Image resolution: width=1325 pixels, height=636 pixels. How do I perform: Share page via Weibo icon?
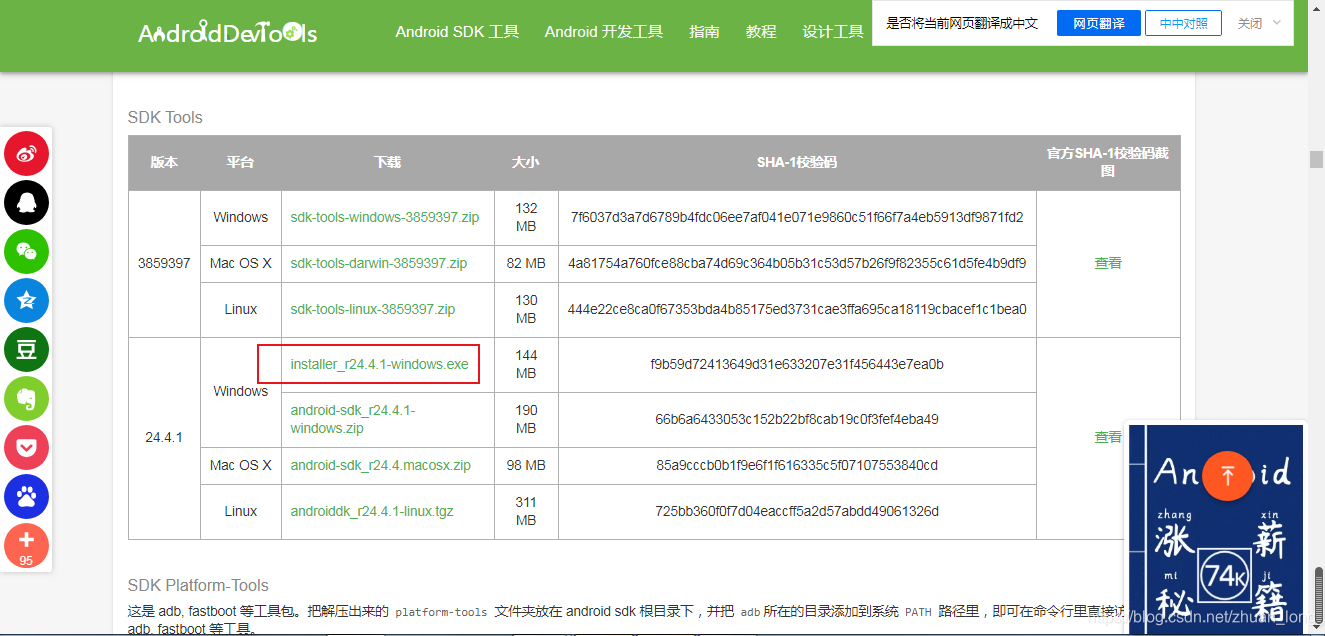26,154
